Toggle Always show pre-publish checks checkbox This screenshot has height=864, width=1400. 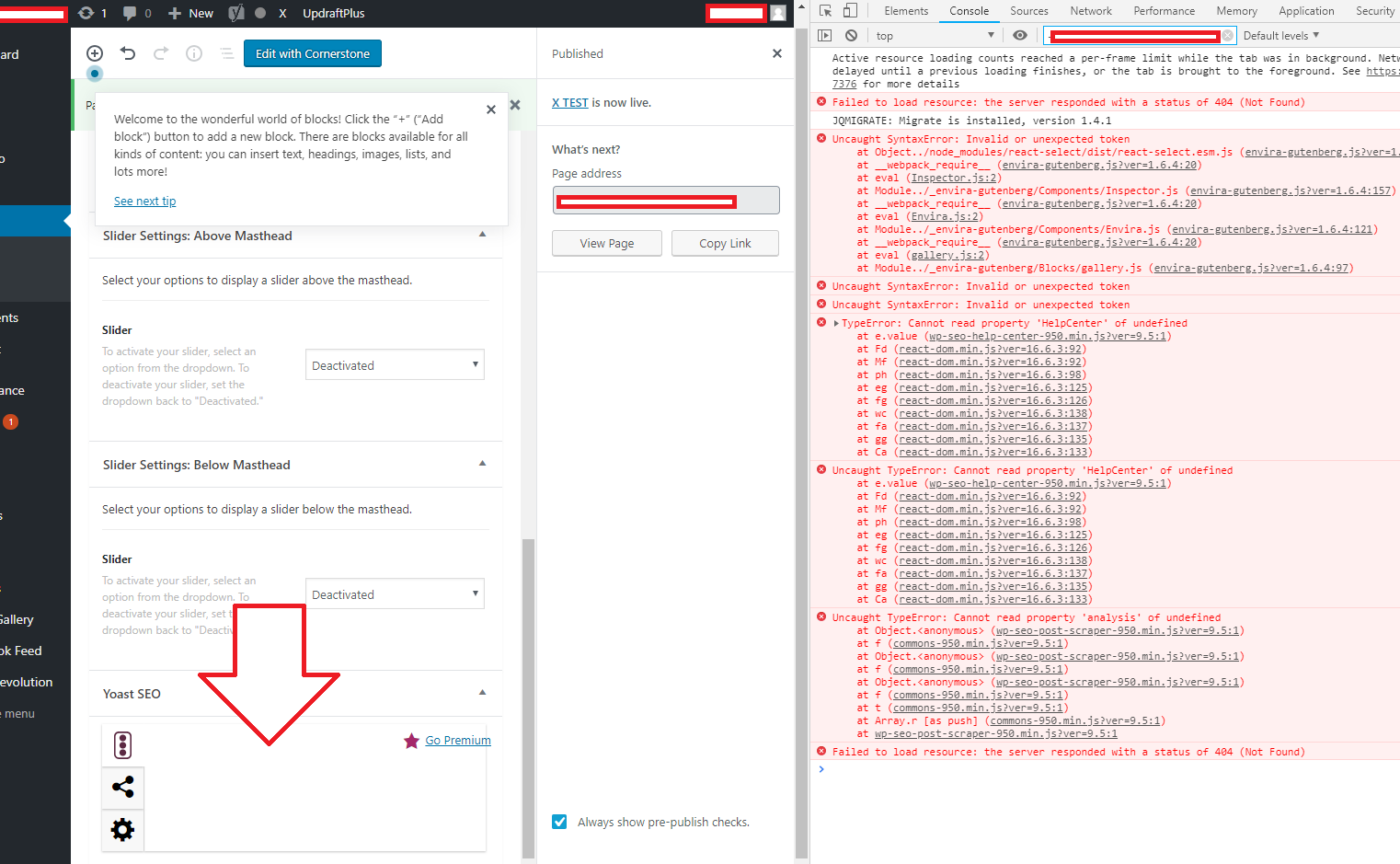(x=559, y=822)
